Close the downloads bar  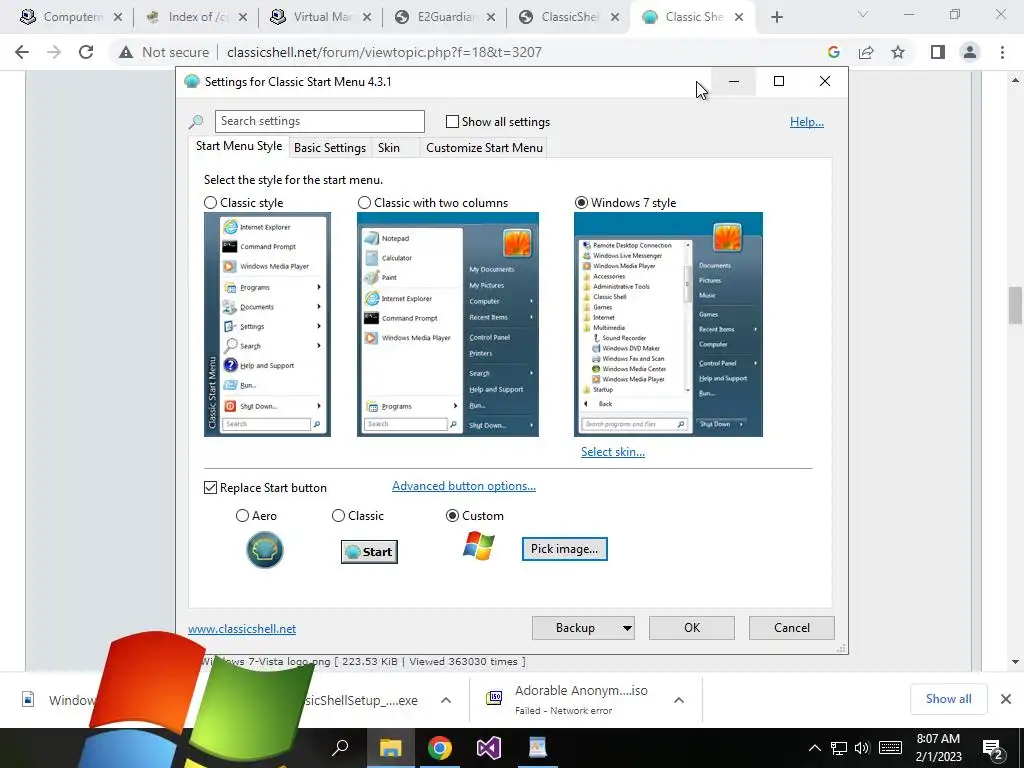point(1006,699)
